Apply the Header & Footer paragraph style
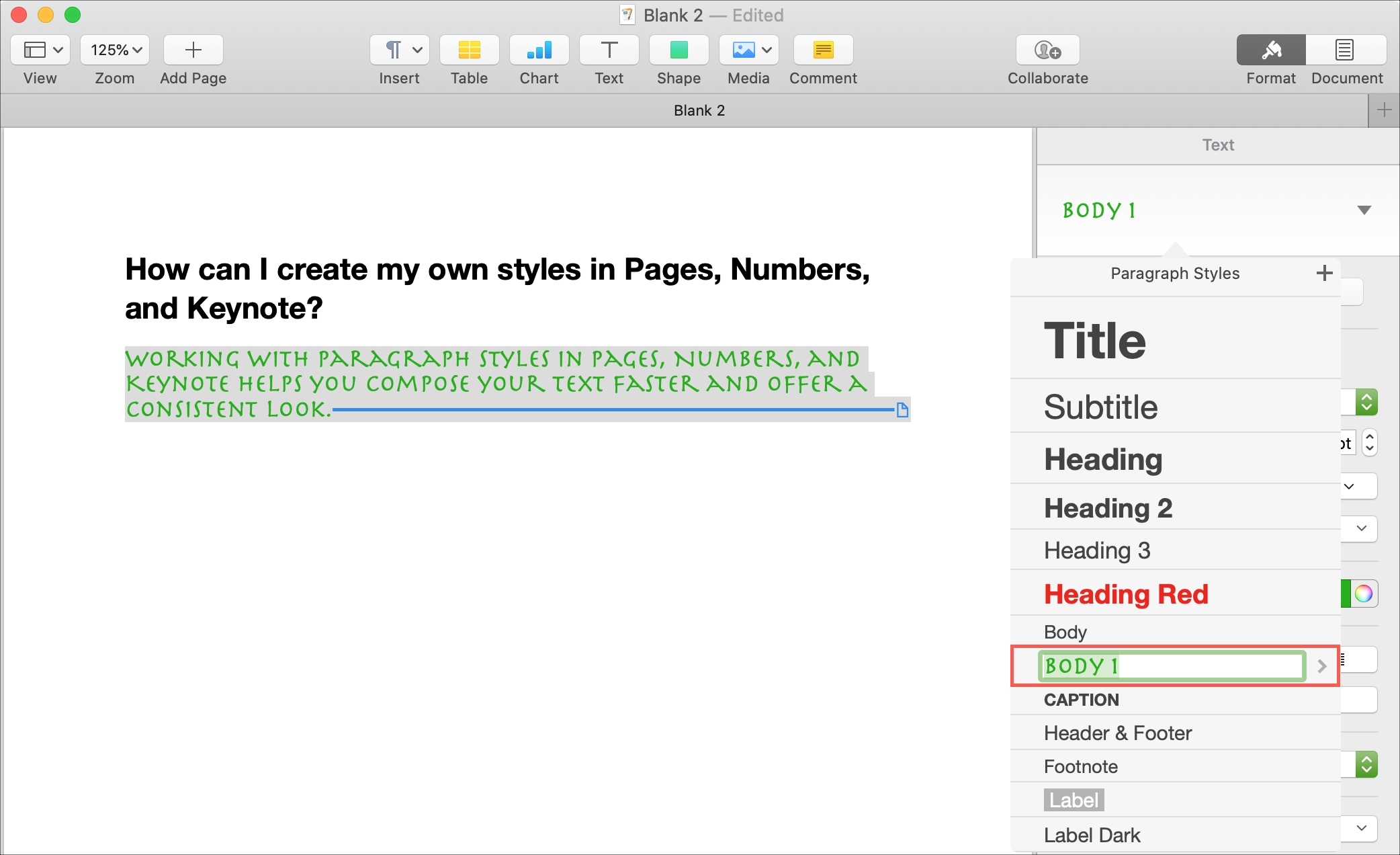The height and width of the screenshot is (855, 1400). point(1176,733)
